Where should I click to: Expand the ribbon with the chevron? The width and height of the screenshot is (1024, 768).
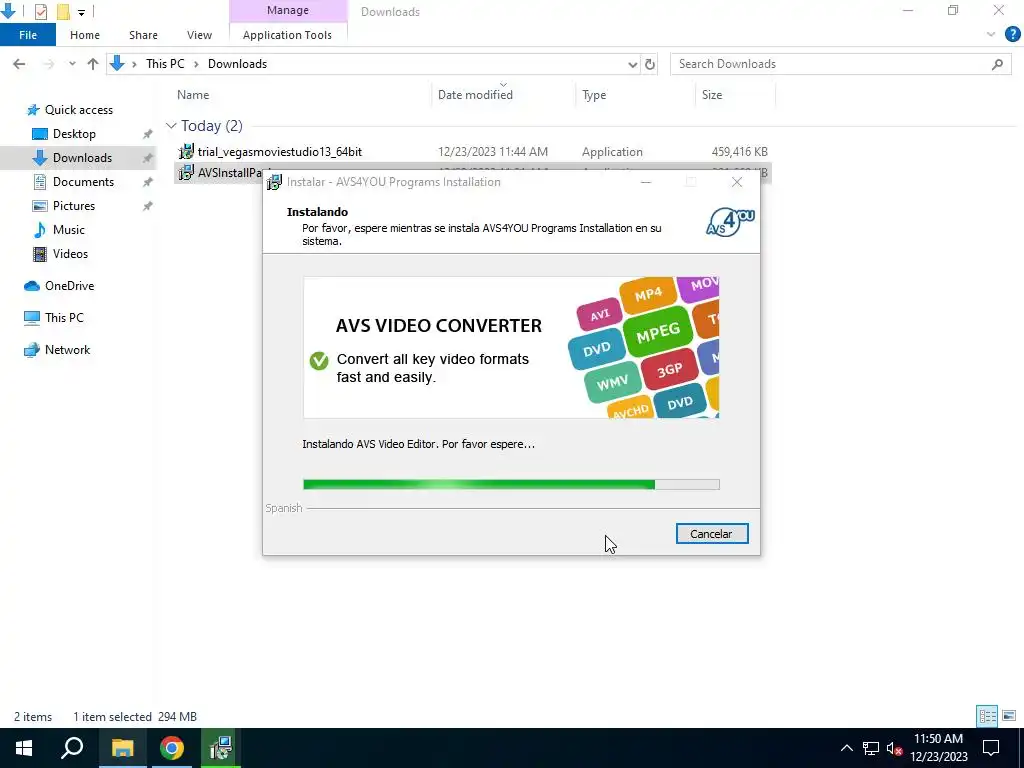coord(991,35)
